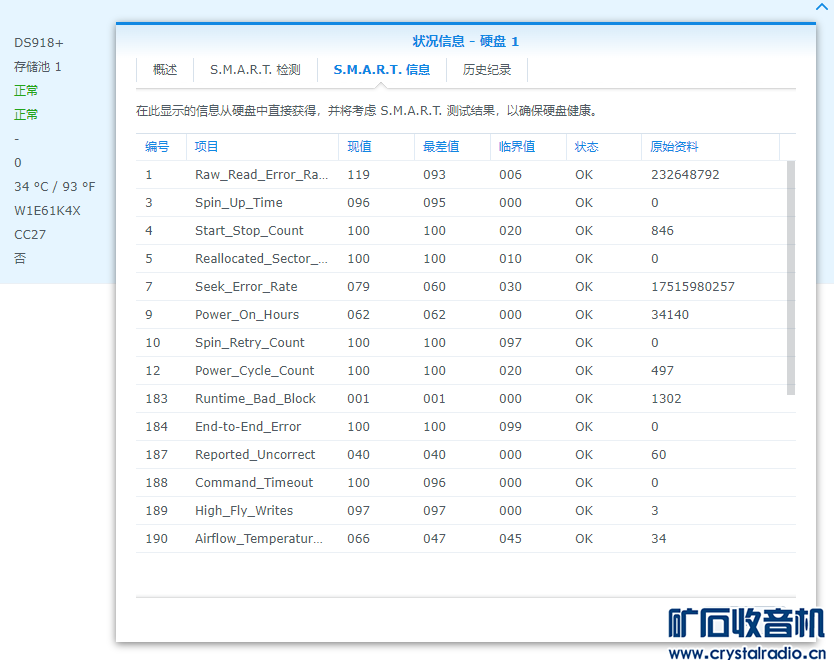Open the S.M.A.R.T. 检测 tab
Viewport: 834px width, 666px height.
(255, 70)
